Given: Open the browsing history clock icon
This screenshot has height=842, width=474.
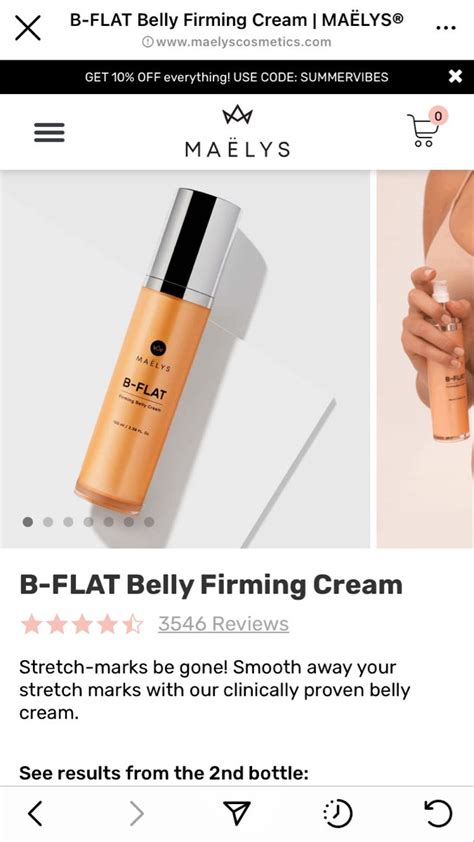Looking at the screenshot, I should [338, 813].
